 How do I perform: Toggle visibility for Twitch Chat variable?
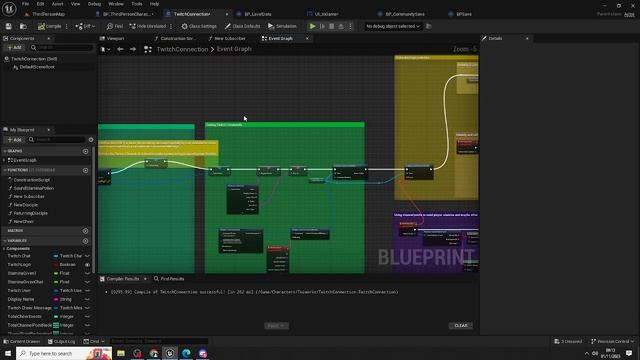(87, 256)
